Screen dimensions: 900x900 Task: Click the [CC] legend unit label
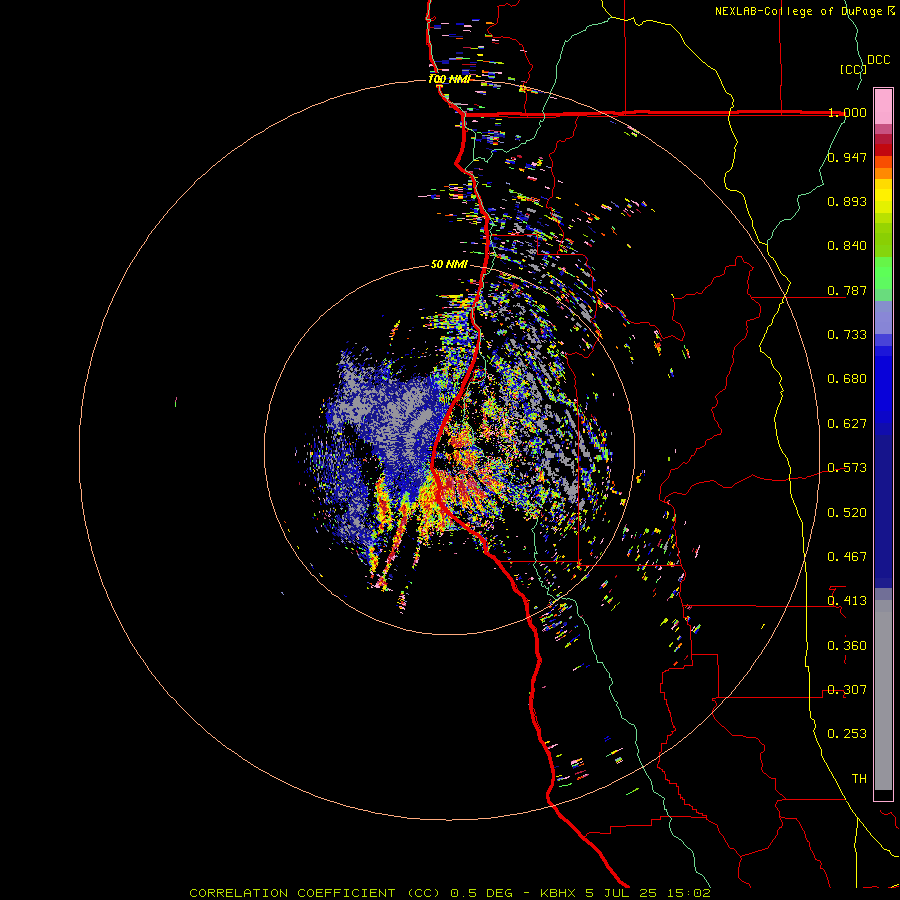click(x=853, y=69)
